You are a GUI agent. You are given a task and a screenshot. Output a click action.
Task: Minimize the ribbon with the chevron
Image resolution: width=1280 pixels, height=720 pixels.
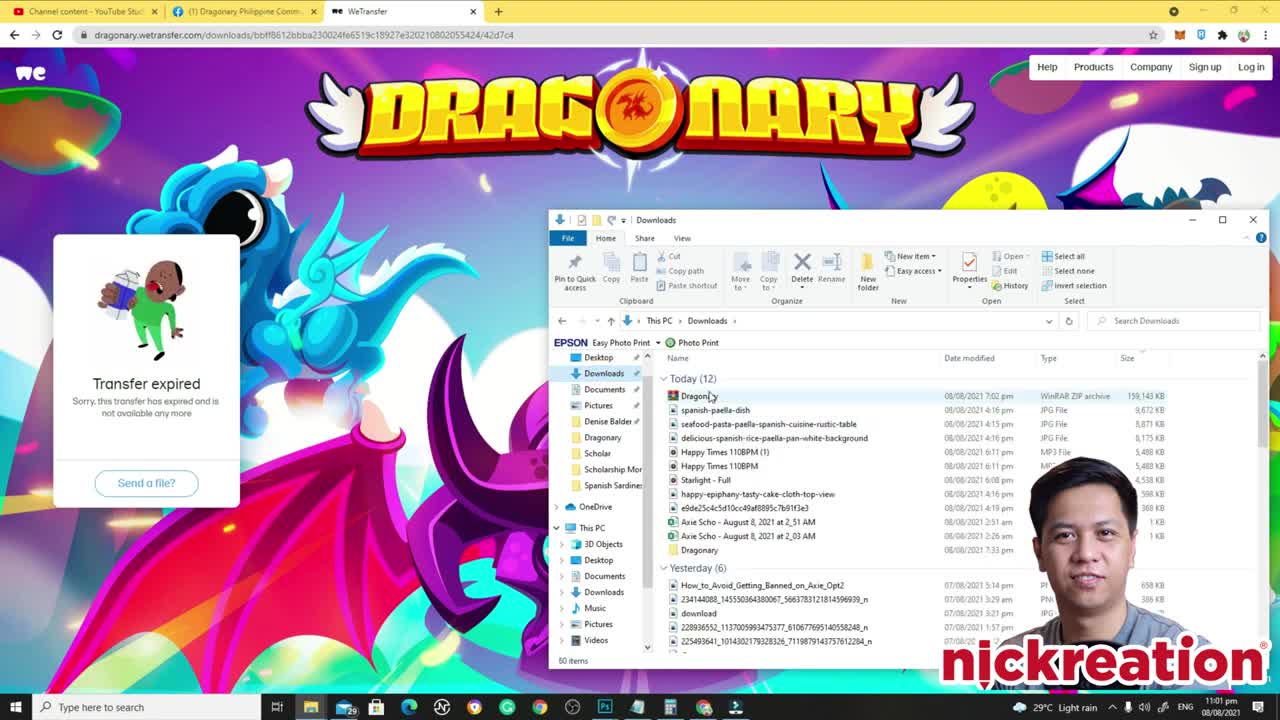click(x=1247, y=238)
